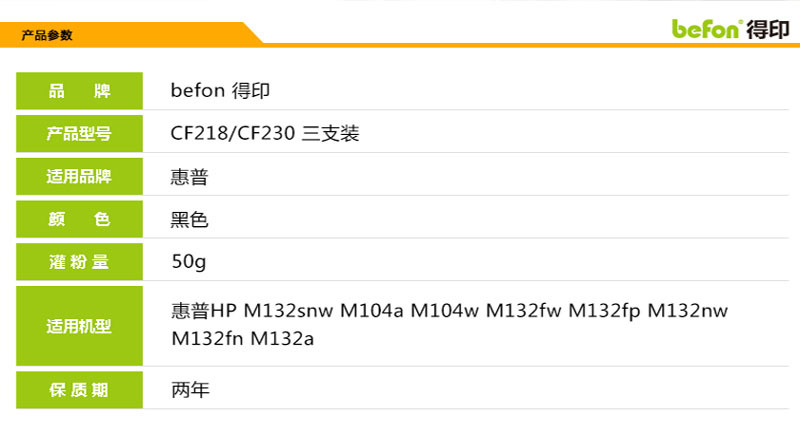Click the 两年 warranty value
The height and width of the screenshot is (422, 800).
[x=190, y=390]
